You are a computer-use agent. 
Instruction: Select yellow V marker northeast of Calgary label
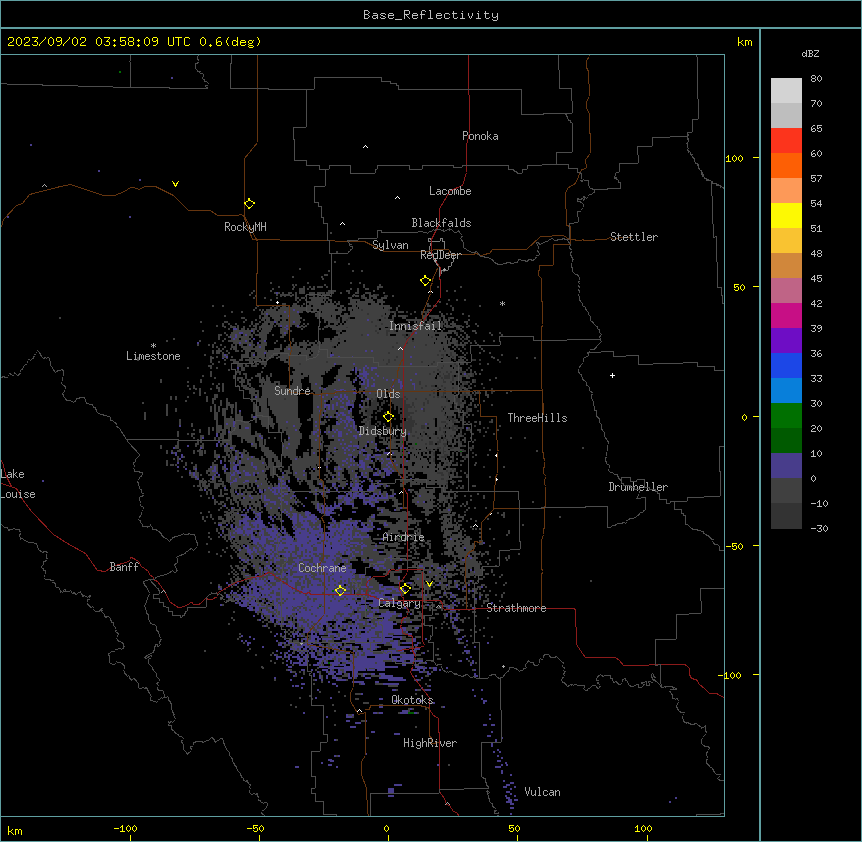429,584
